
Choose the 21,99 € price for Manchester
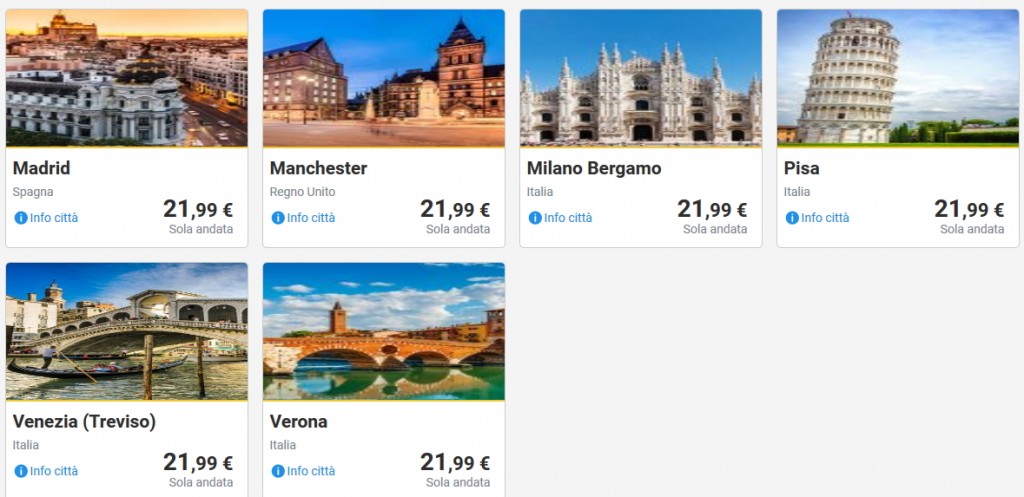click(x=455, y=209)
